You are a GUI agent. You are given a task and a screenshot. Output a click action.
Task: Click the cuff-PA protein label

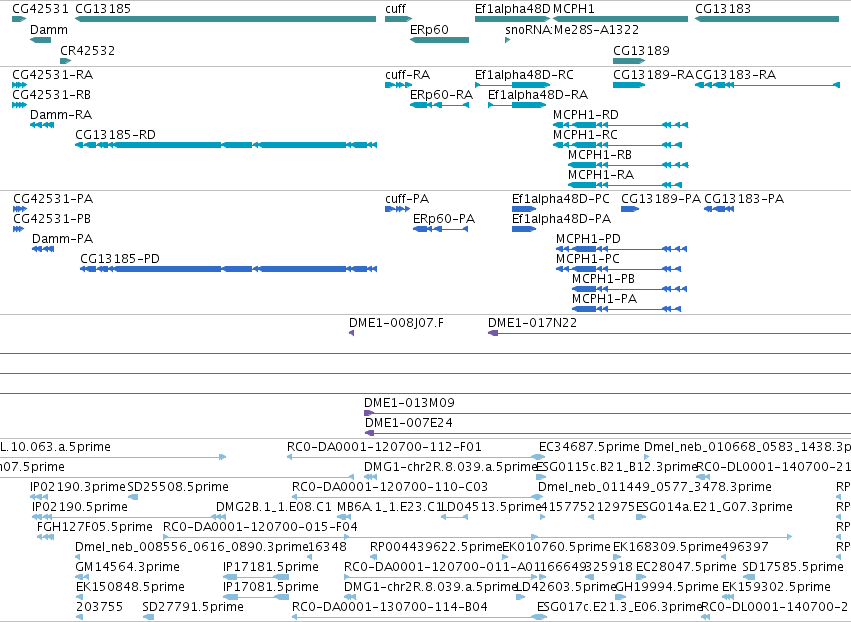point(407,199)
